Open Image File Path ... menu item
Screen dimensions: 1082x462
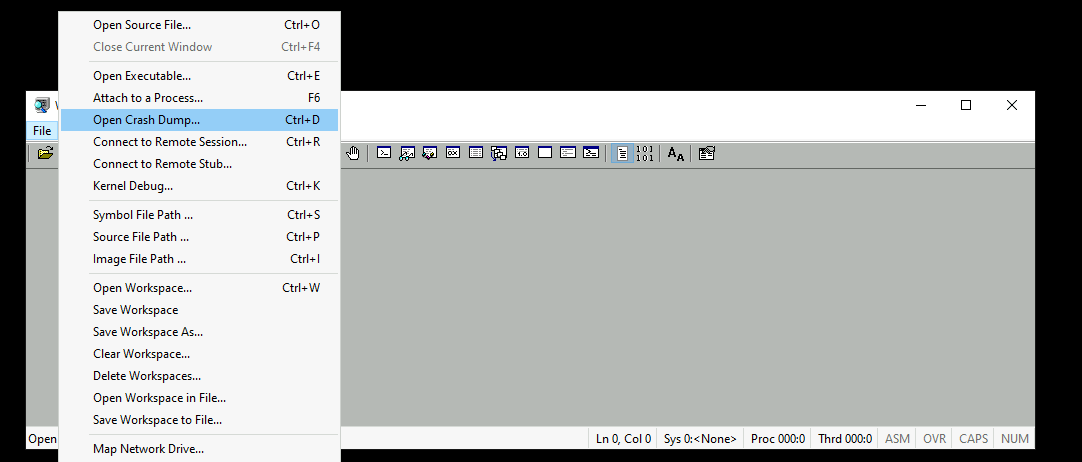pos(199,259)
